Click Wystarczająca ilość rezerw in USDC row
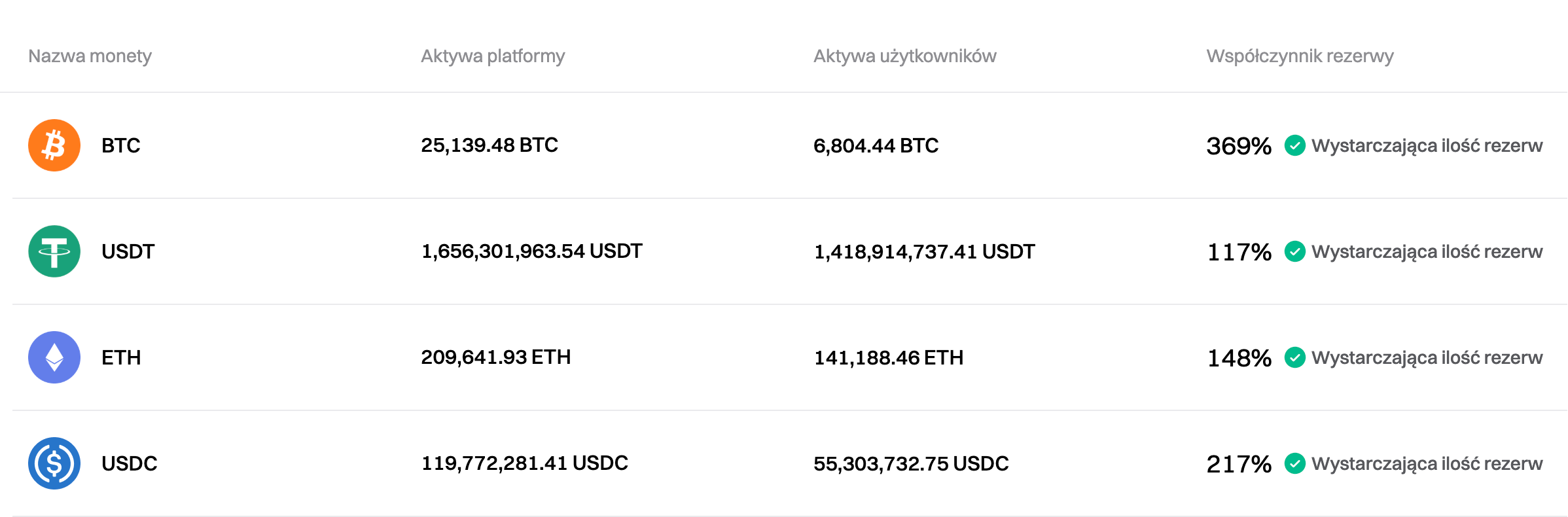The height and width of the screenshot is (517, 1568). pos(1427,463)
